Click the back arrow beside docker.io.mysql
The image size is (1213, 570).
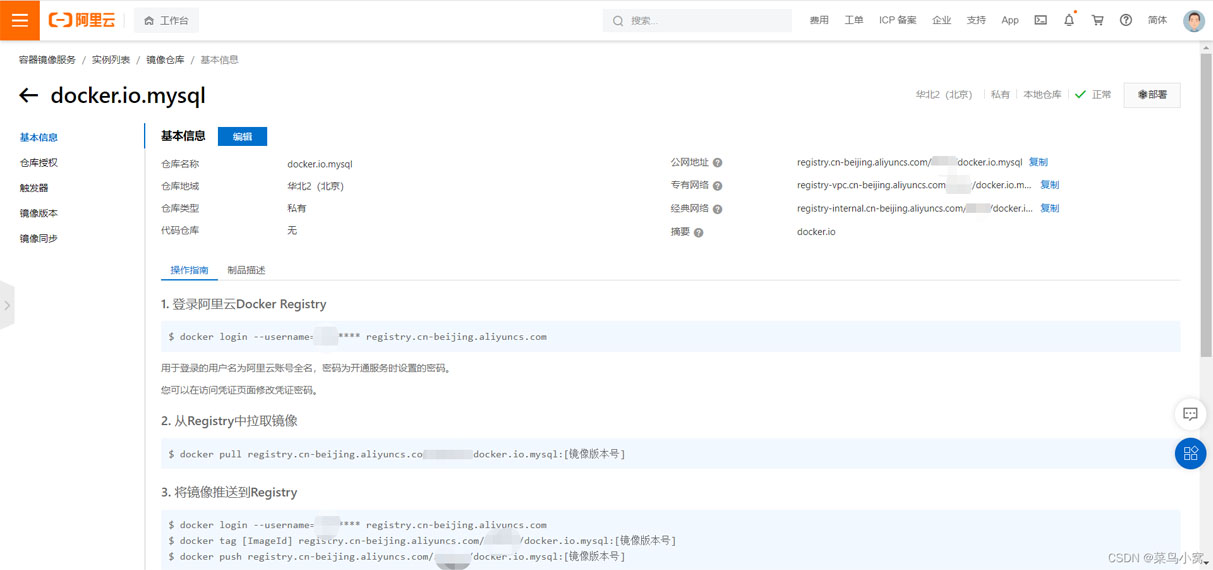tap(28, 96)
